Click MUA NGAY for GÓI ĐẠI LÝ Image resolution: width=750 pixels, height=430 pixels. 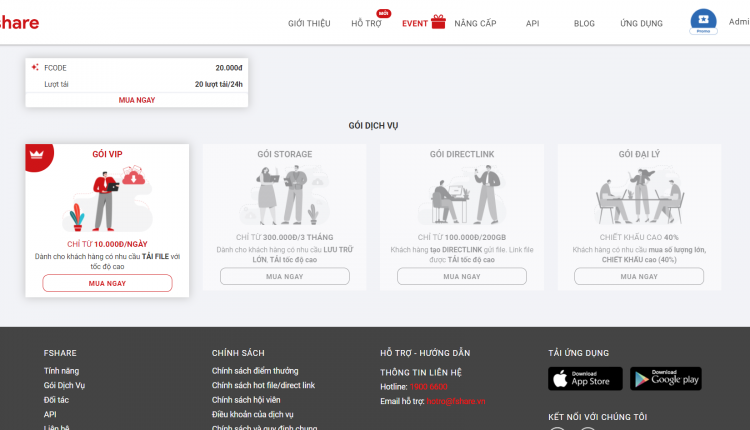point(639,276)
